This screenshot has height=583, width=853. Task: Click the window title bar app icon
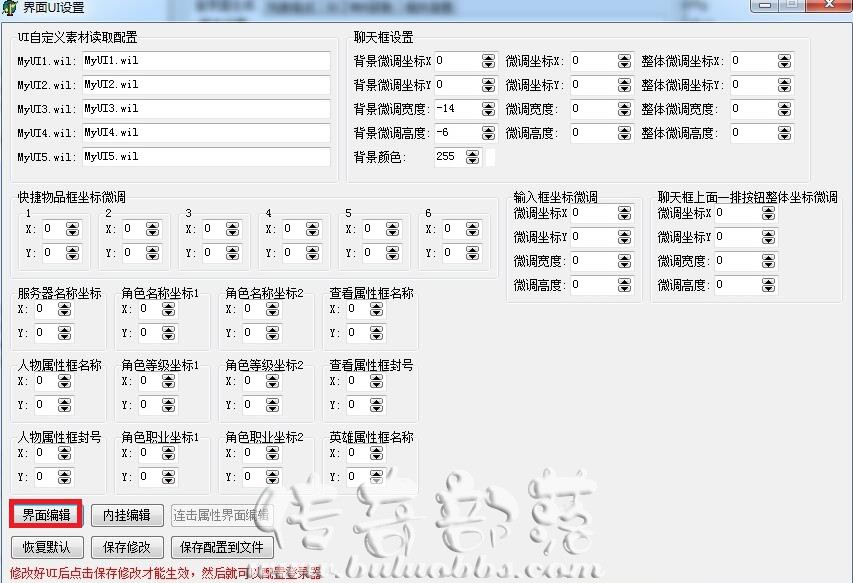pos(10,8)
